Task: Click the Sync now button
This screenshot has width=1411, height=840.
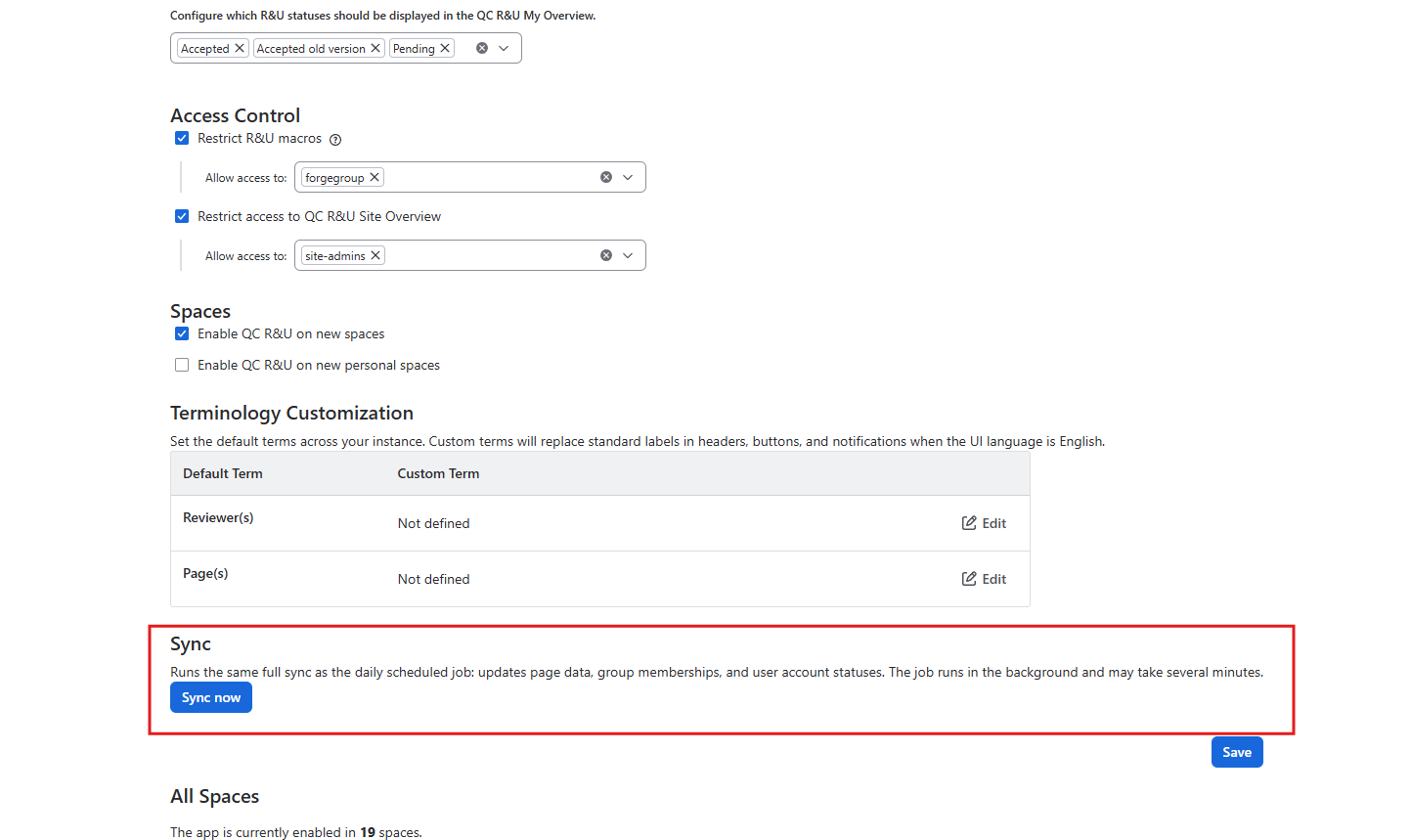Action: [211, 697]
